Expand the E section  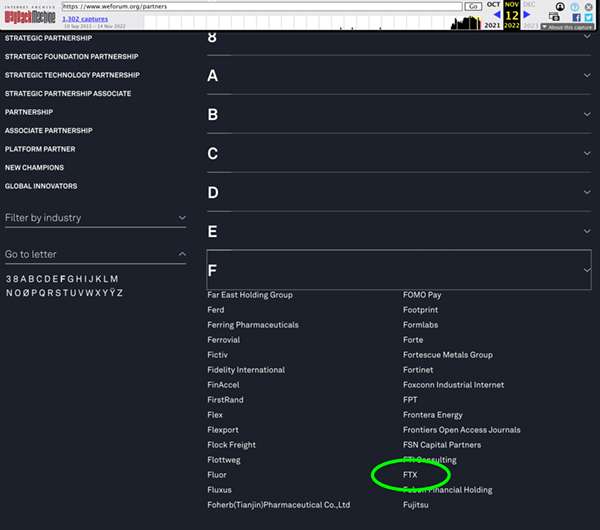point(399,231)
